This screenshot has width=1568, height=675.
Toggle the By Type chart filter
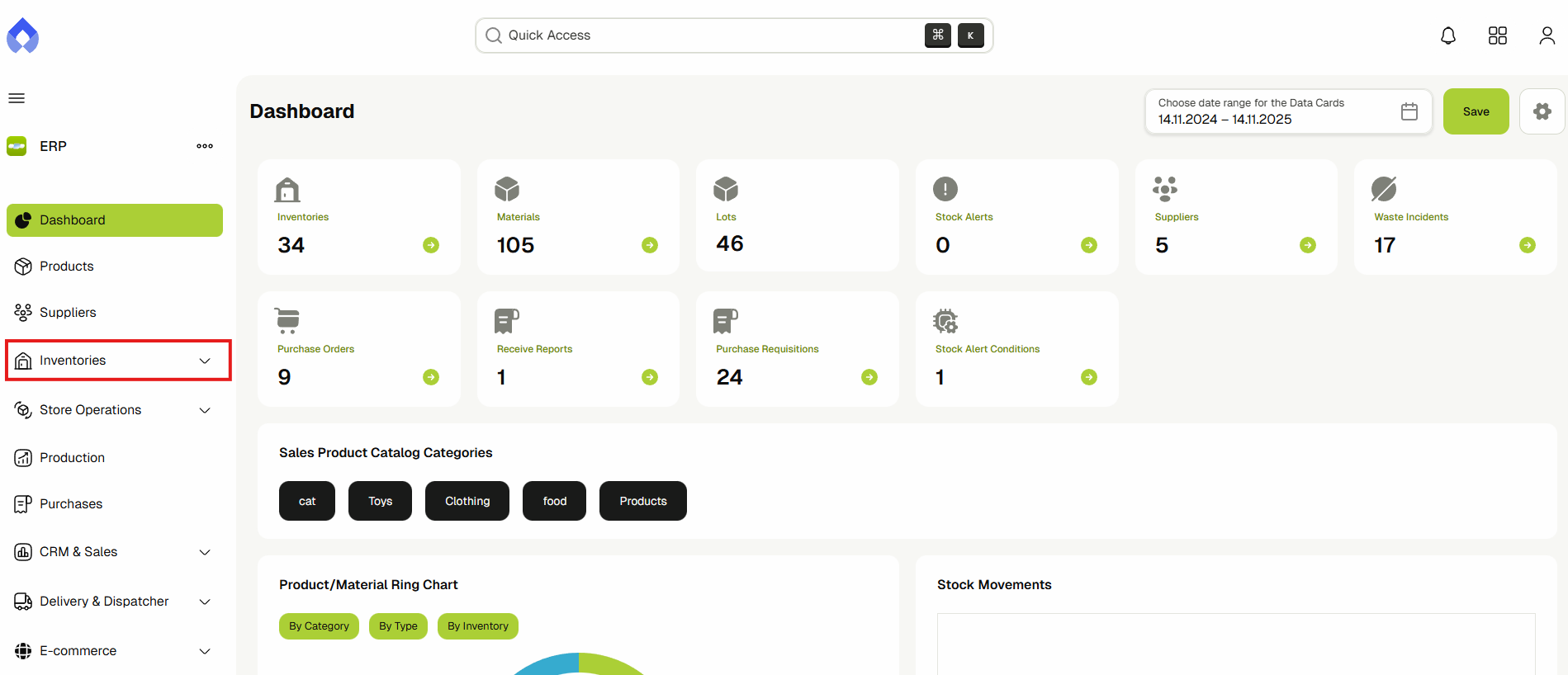point(398,626)
